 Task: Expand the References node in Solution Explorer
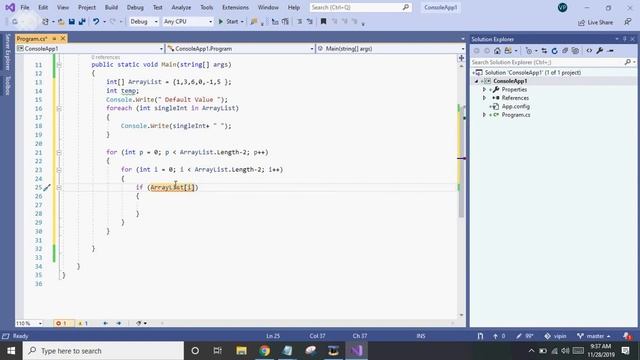click(484, 98)
